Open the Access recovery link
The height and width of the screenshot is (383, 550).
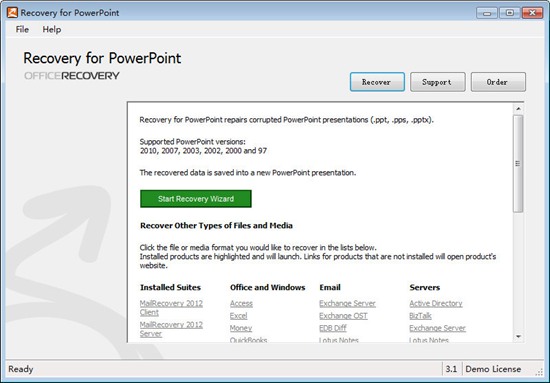(241, 303)
